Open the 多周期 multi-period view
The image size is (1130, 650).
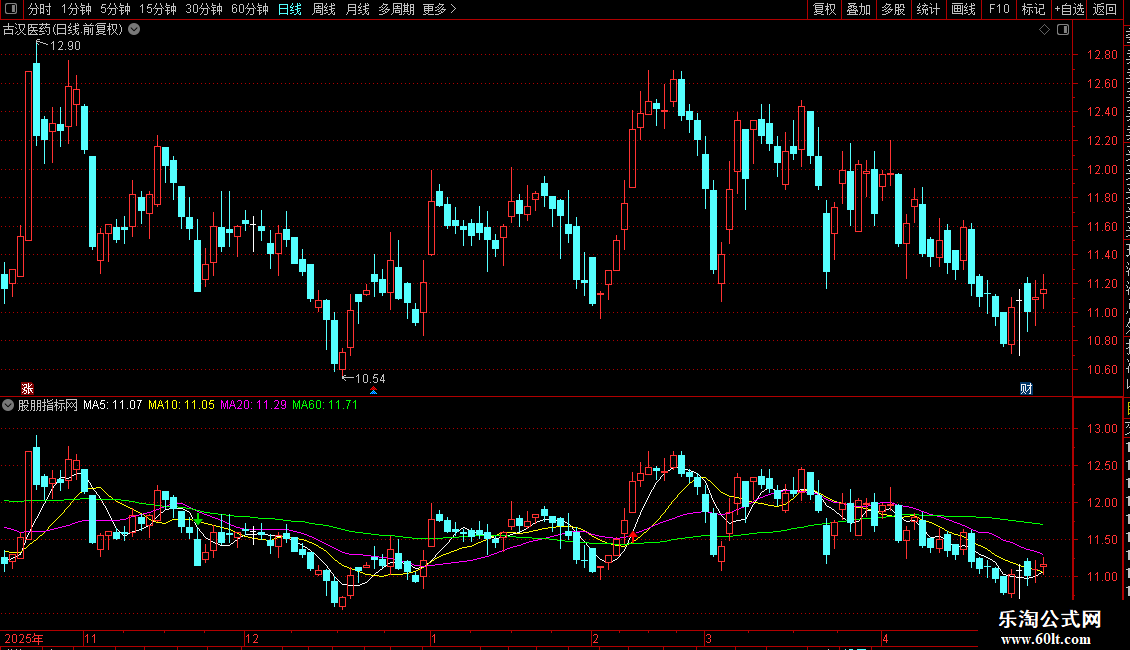coord(396,9)
